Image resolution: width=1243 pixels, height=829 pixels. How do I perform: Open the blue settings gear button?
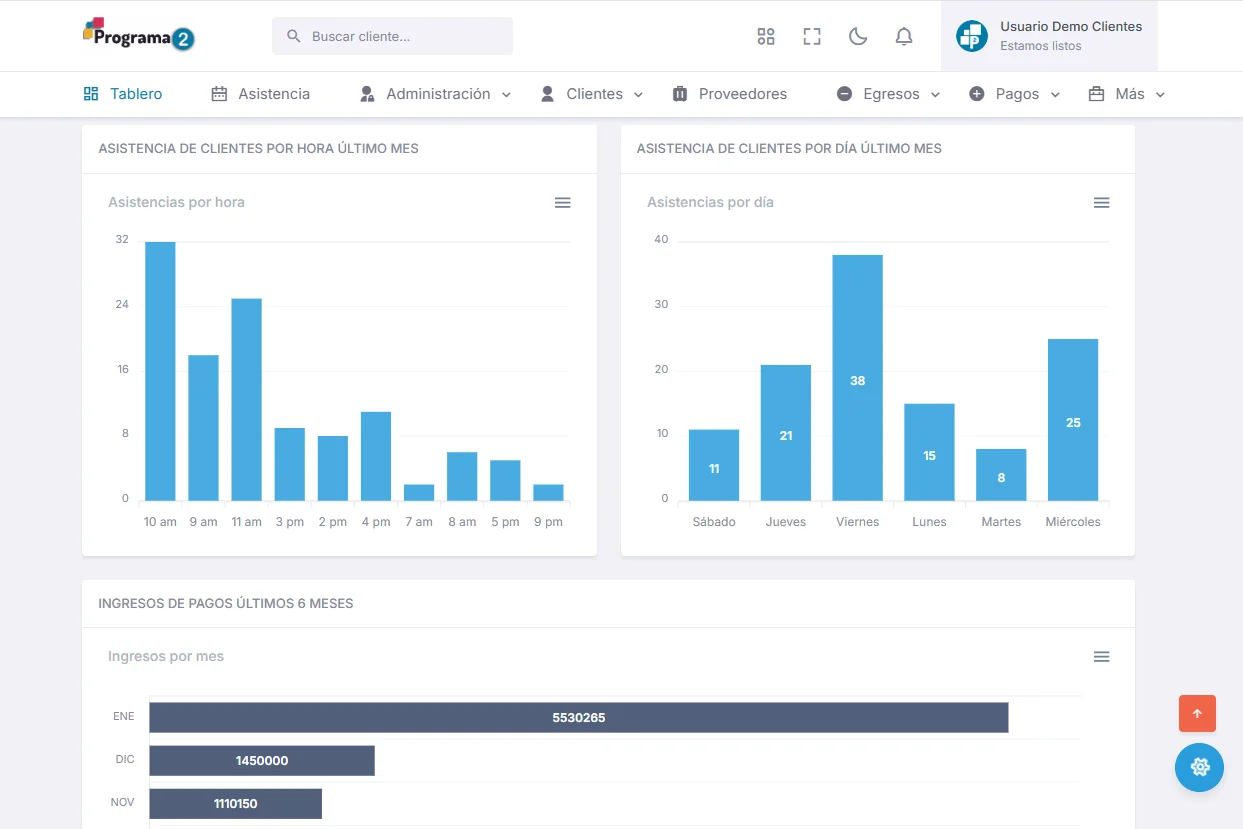[1199, 768]
